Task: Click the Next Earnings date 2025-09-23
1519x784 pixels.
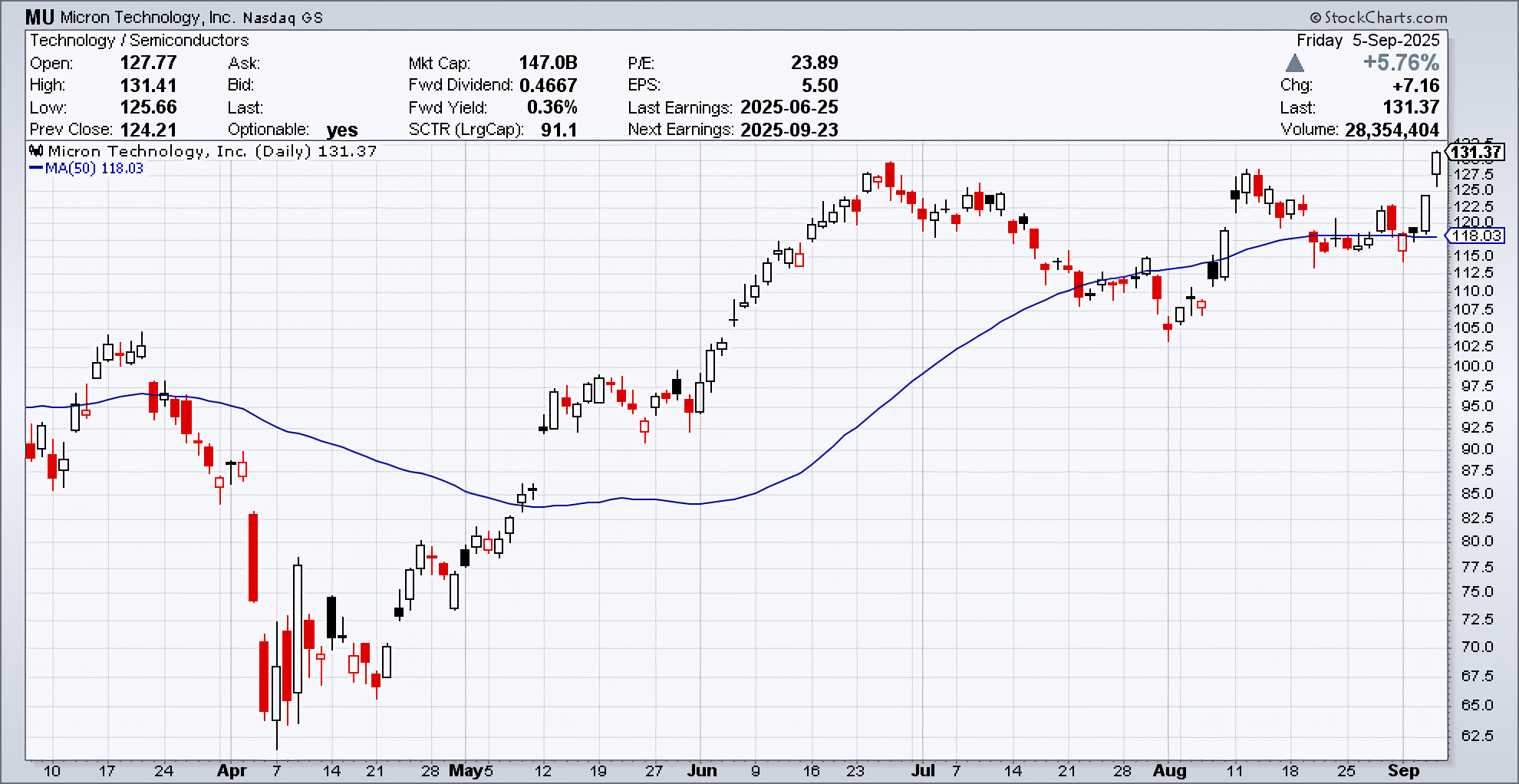Action: pos(789,130)
